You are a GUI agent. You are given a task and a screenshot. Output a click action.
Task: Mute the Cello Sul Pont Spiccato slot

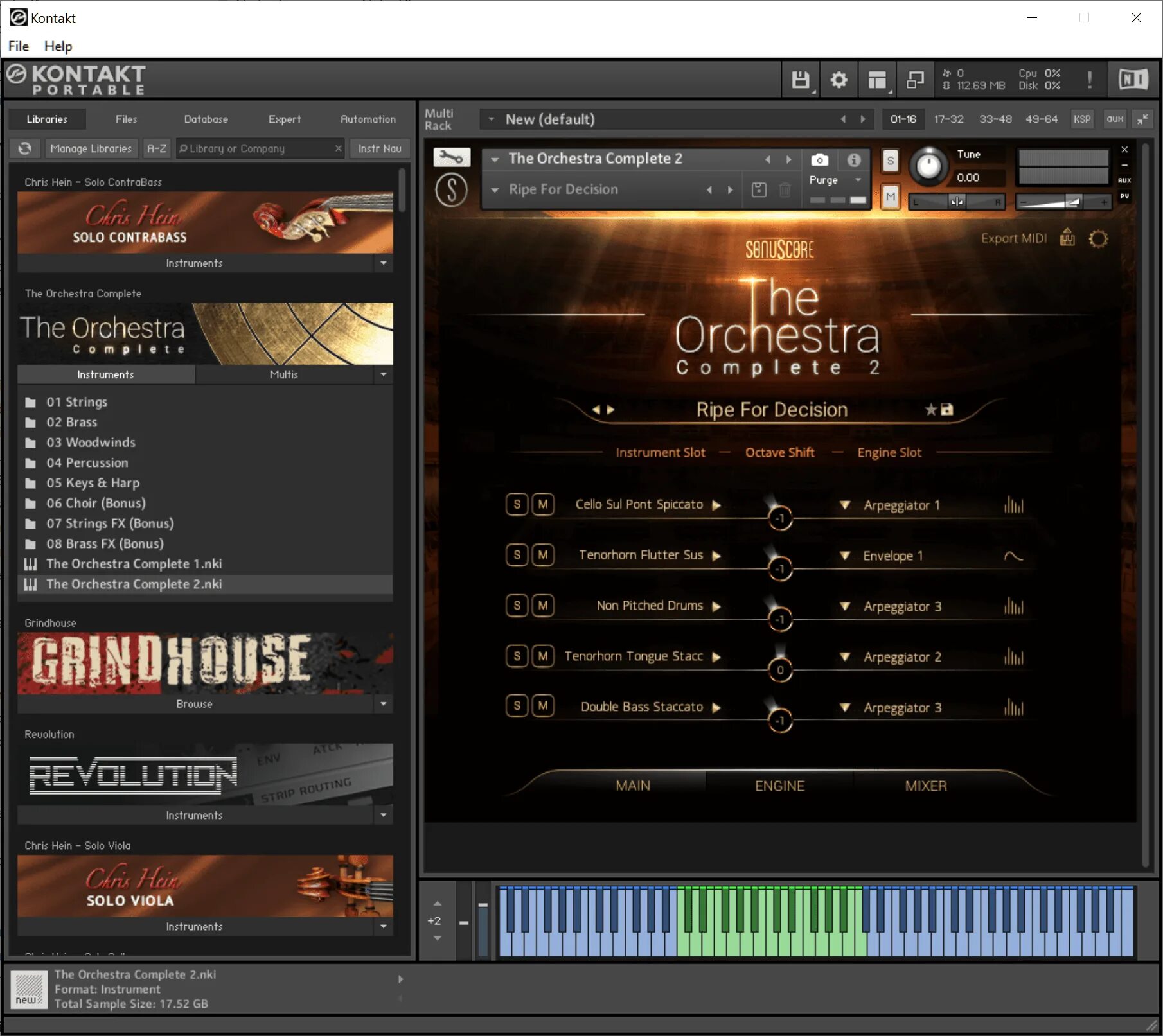(543, 504)
